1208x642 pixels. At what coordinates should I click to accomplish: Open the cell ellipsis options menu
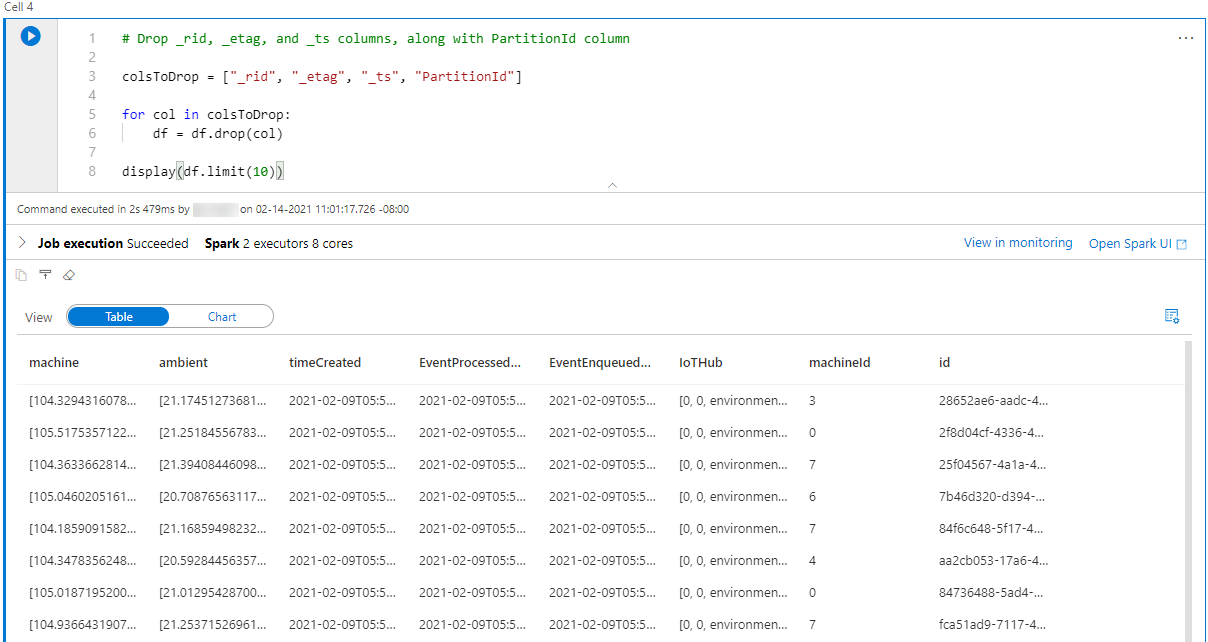point(1186,37)
